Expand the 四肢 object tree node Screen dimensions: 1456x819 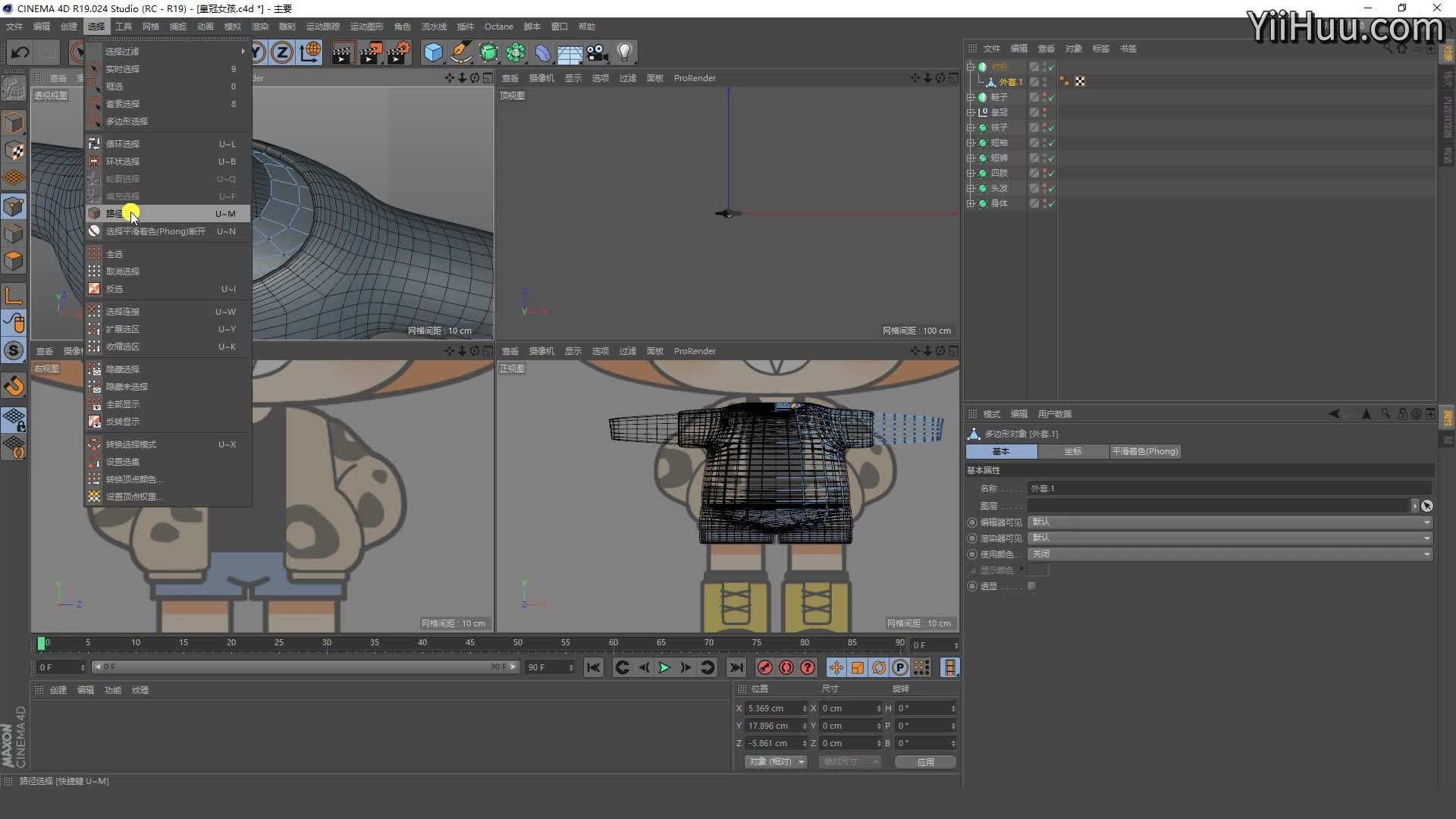tap(971, 173)
